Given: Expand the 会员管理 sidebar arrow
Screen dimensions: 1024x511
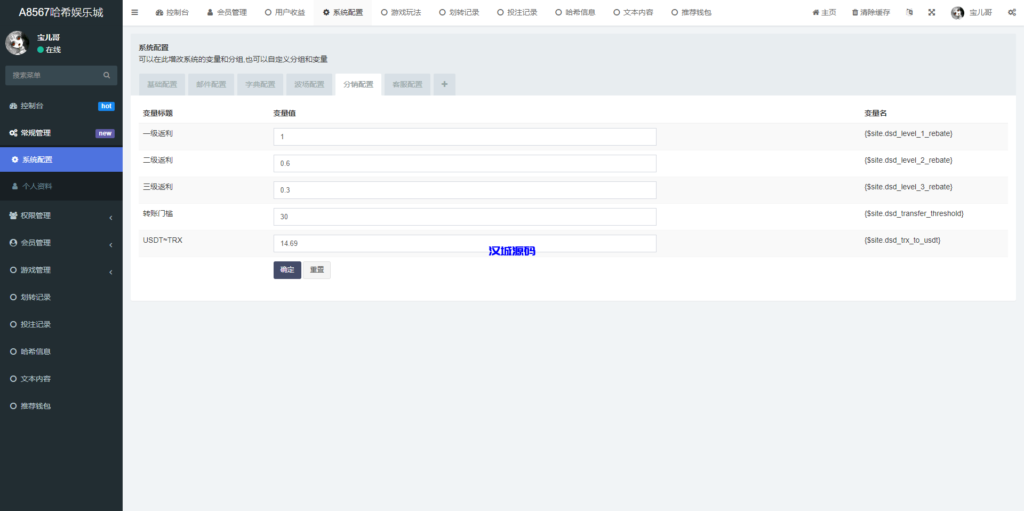Looking at the screenshot, I should [x=111, y=244].
